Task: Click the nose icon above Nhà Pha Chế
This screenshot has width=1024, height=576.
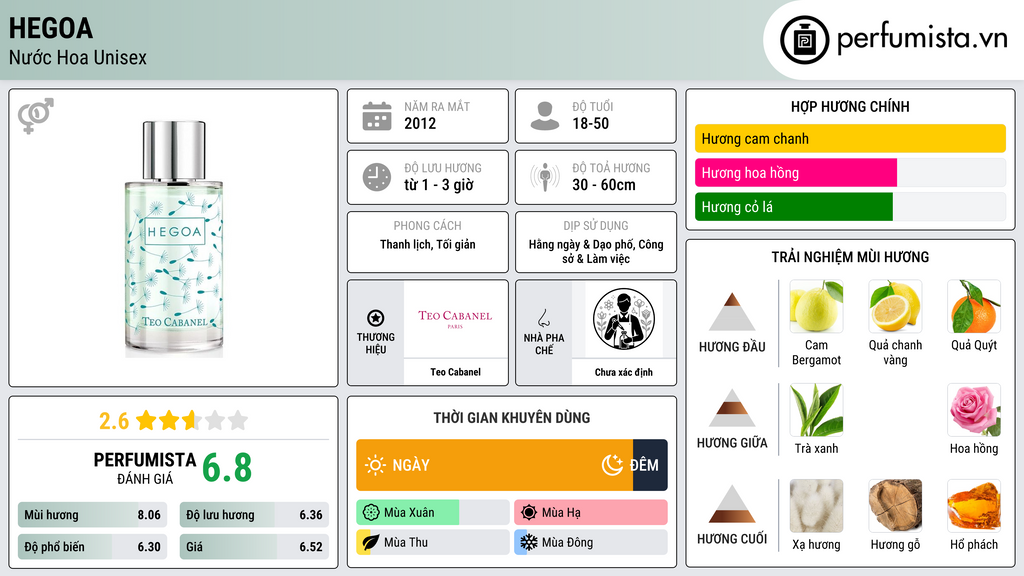Action: coord(543,319)
